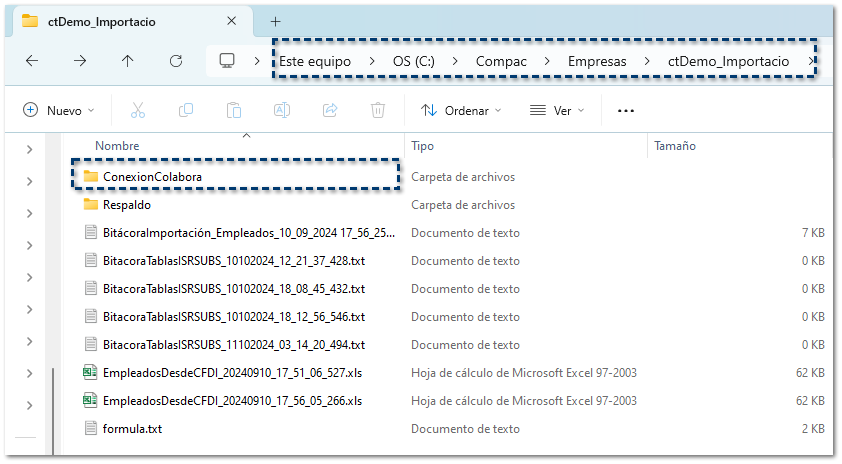Click Compac in the address breadcrumb
The width and height of the screenshot is (842, 464).
click(x=501, y=61)
